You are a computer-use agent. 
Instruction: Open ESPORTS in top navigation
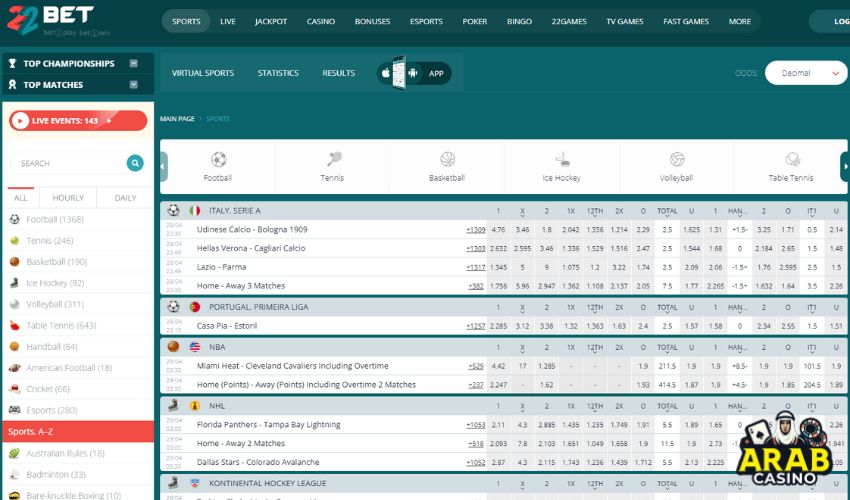(x=426, y=22)
